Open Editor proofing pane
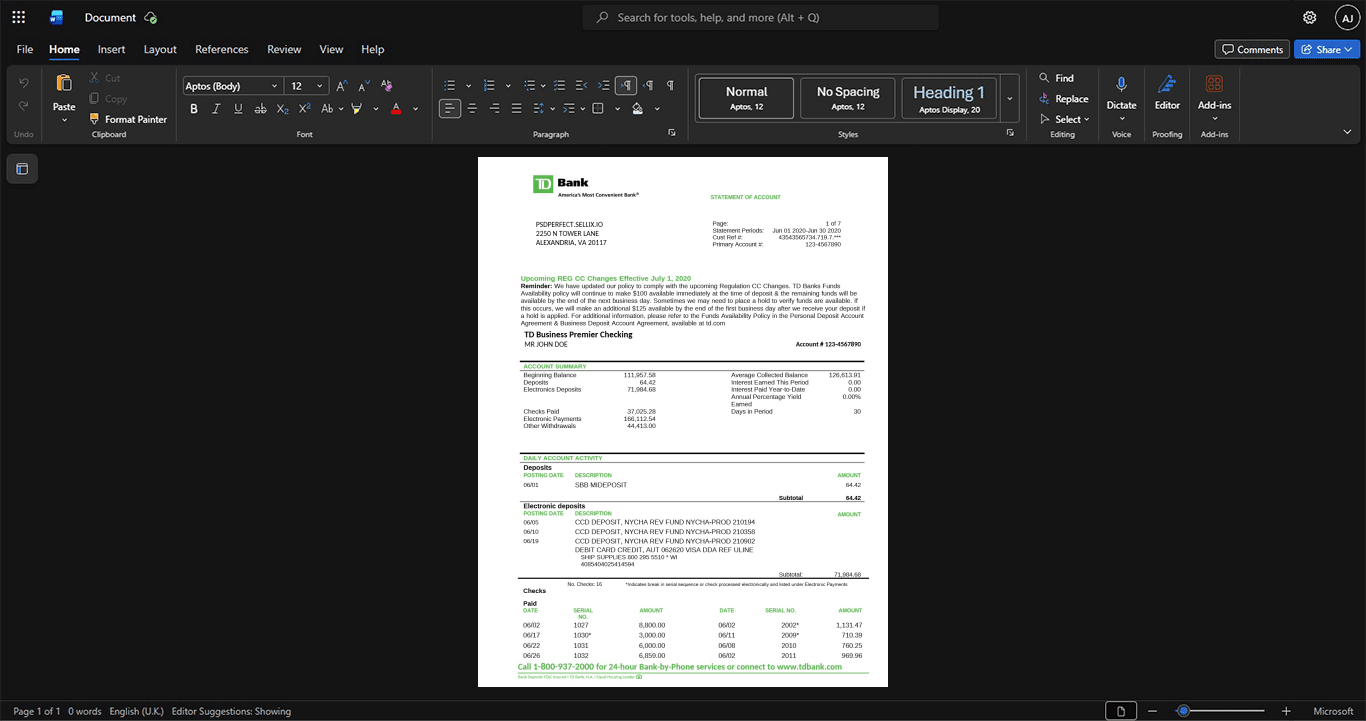This screenshot has width=1366, height=721. click(x=1167, y=93)
